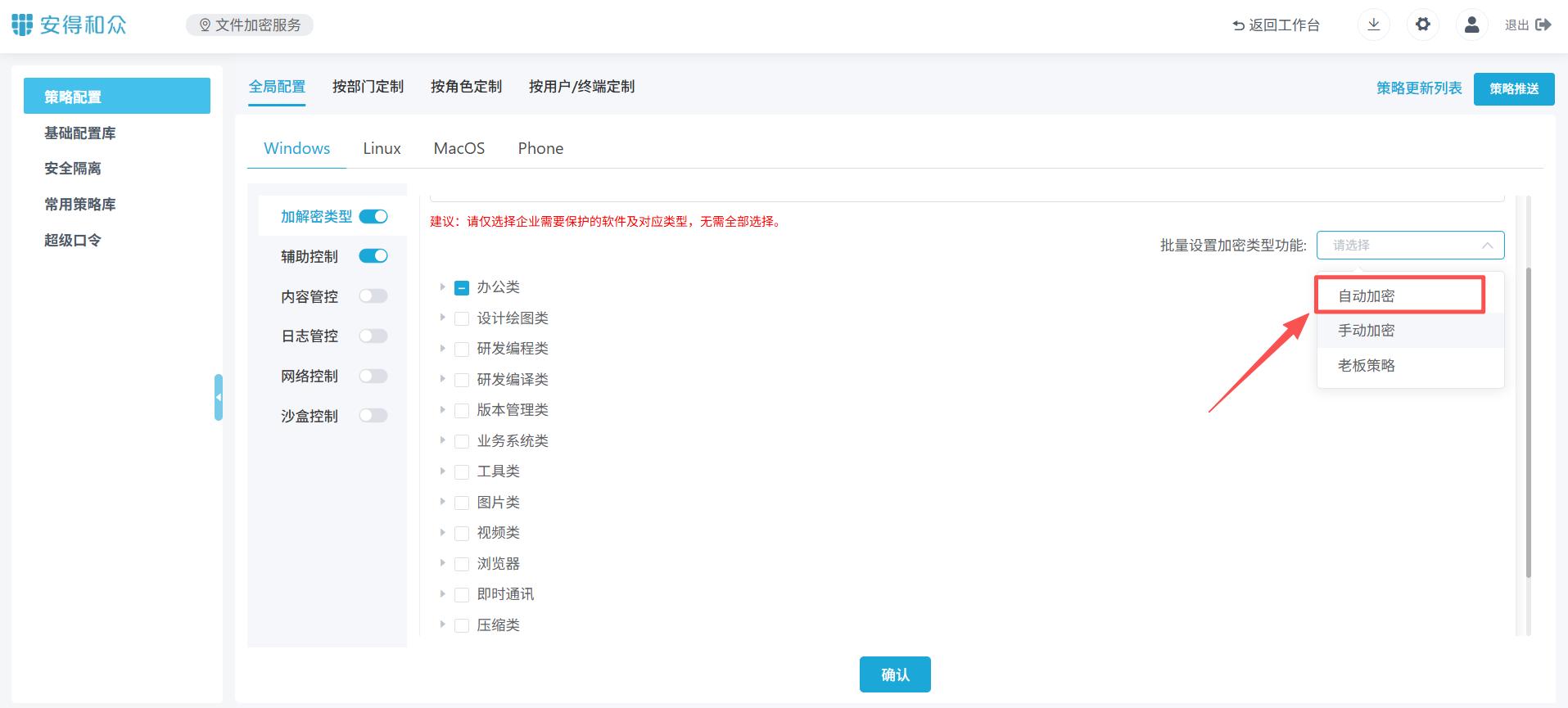Check the 研发编译类 checkbox
1568x708 pixels.
462,380
